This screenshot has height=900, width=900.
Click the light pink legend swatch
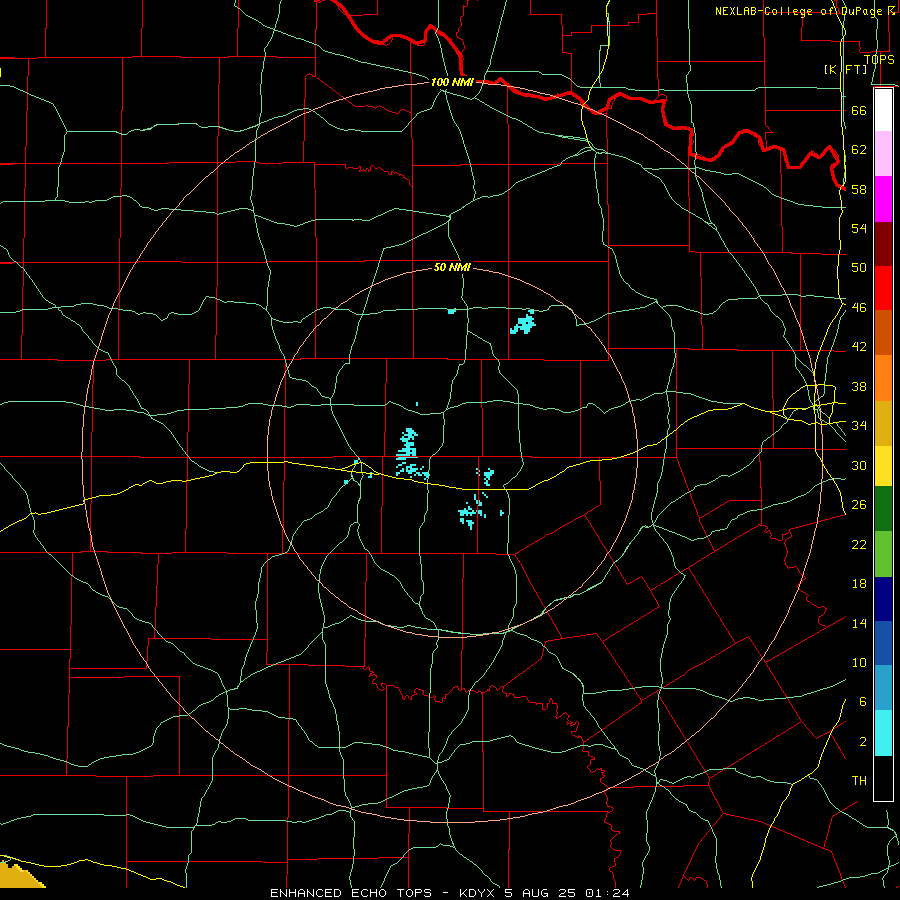pos(883,154)
